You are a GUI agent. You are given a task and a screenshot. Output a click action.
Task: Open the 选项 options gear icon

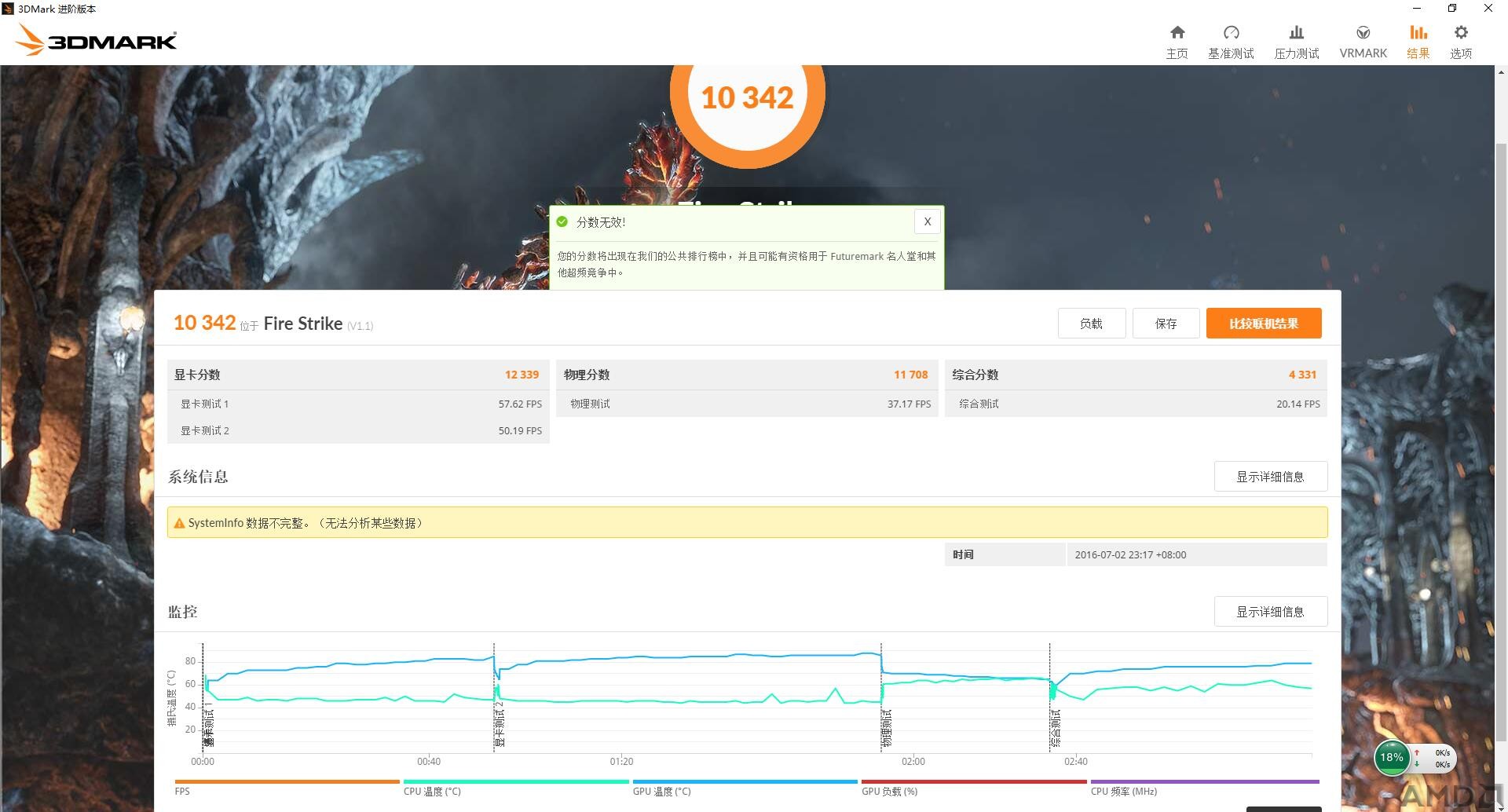coord(1460,32)
